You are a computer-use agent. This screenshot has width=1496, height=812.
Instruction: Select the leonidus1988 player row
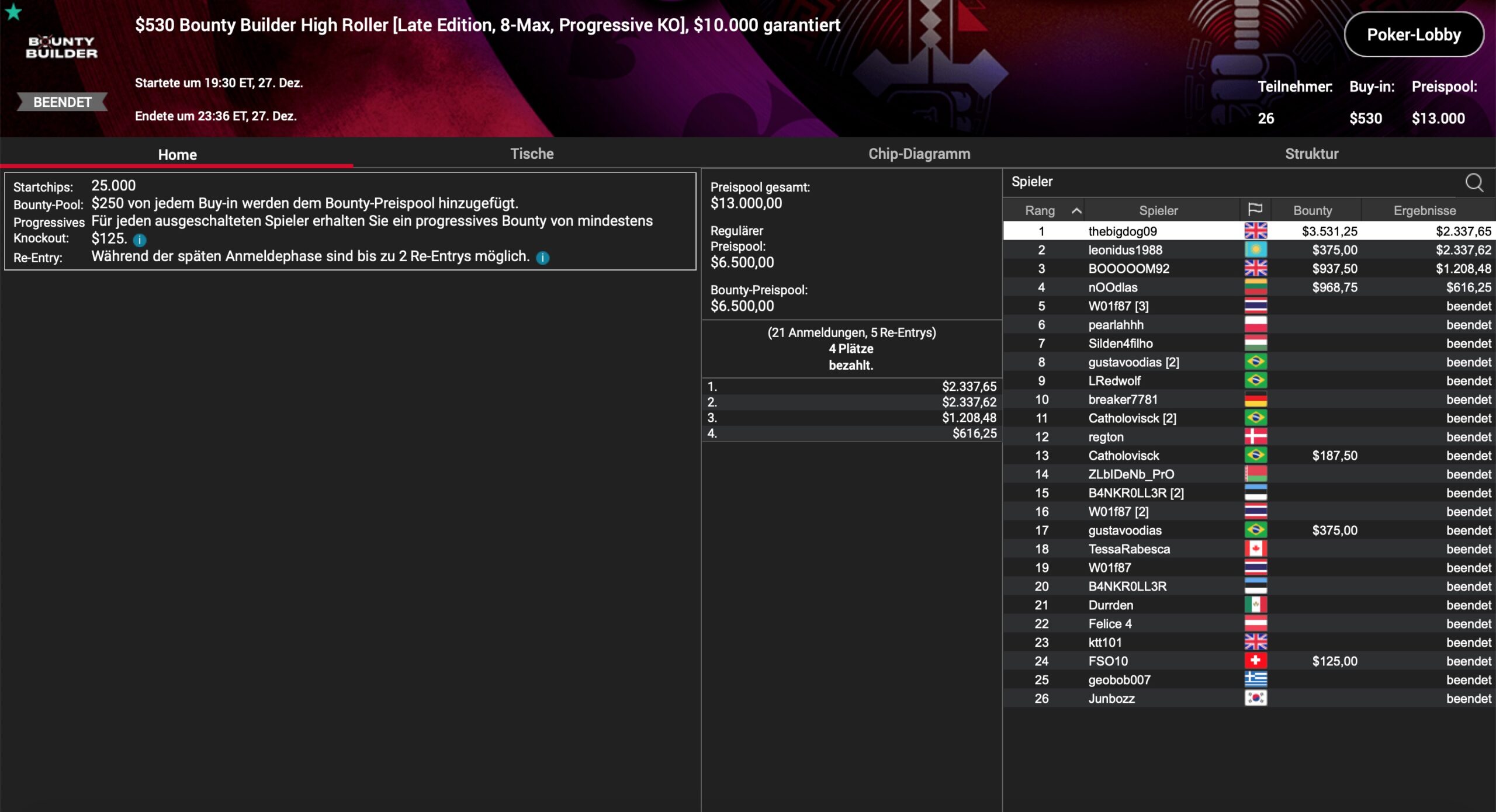point(1125,250)
